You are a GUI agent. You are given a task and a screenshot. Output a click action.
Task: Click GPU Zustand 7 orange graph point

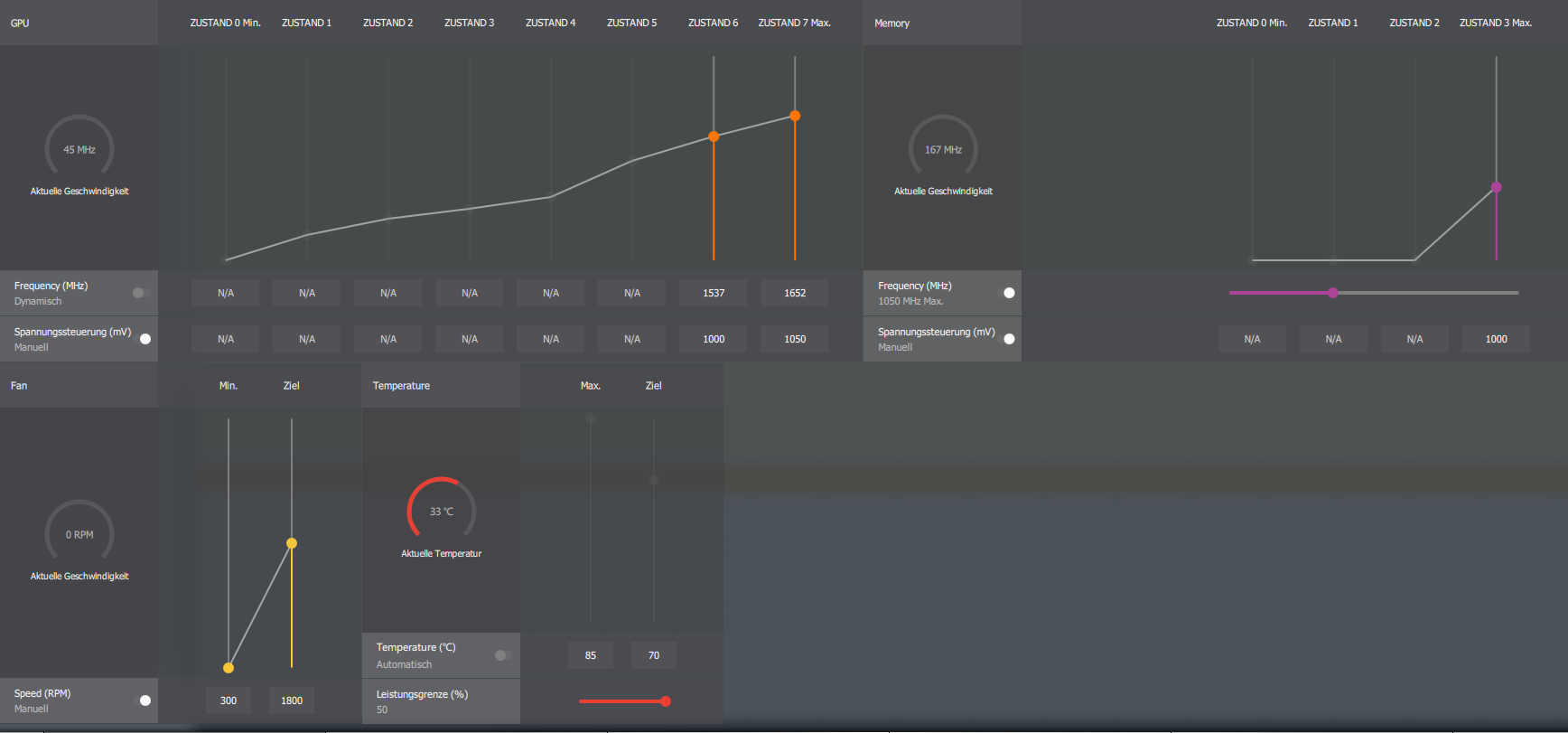tap(795, 116)
